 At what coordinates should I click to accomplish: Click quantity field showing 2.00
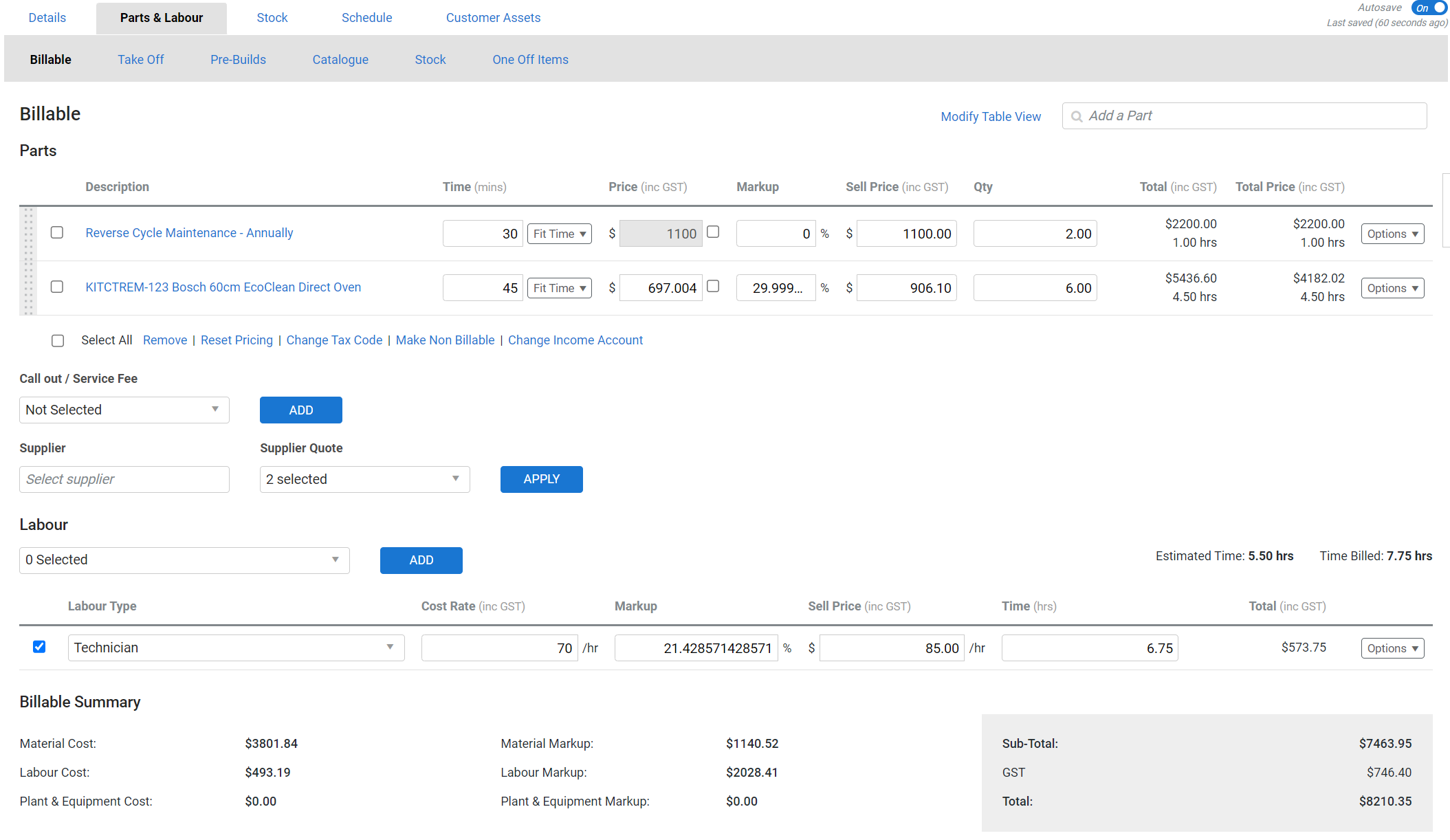pyautogui.click(x=1035, y=234)
